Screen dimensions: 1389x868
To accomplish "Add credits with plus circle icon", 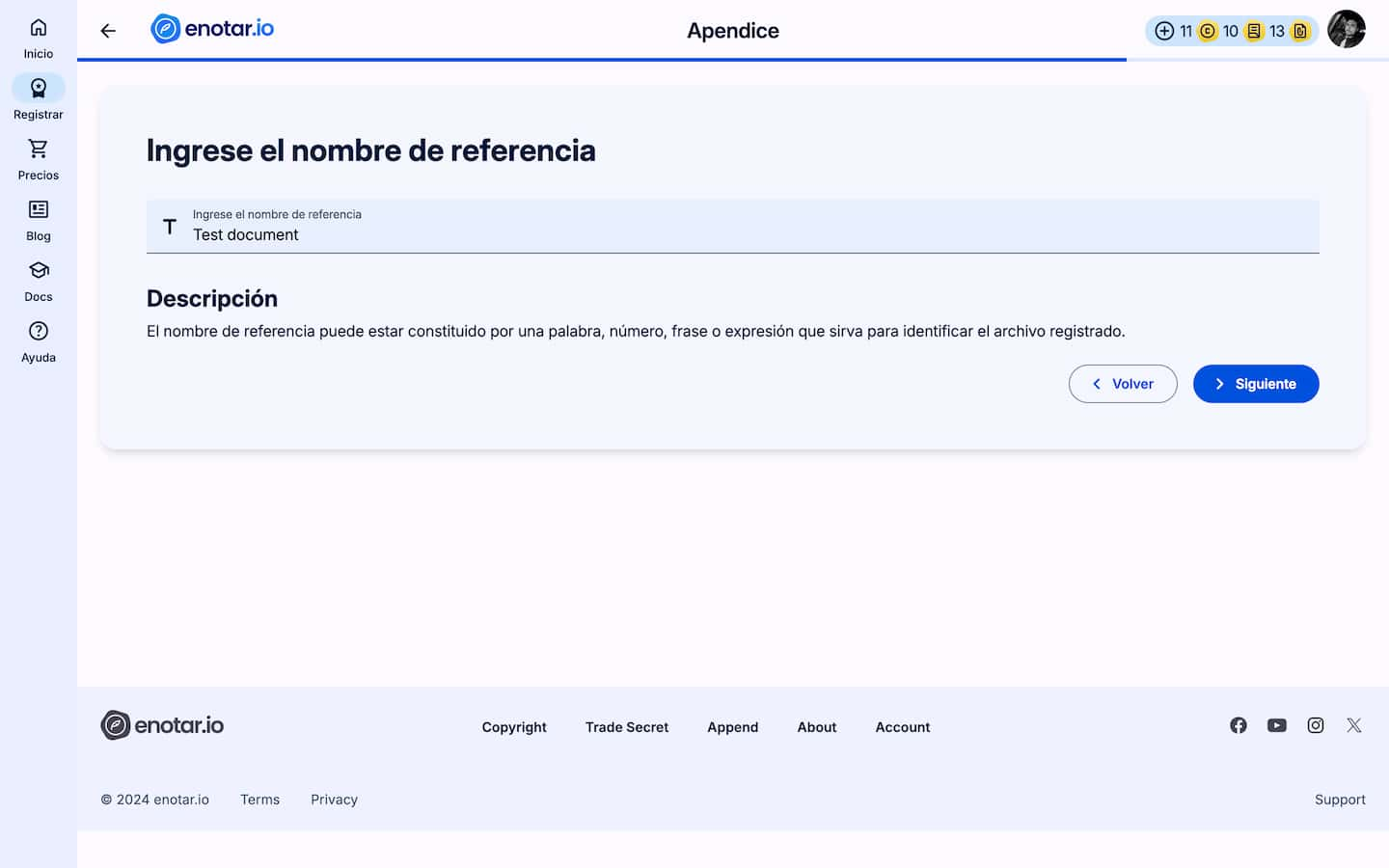I will (x=1164, y=31).
